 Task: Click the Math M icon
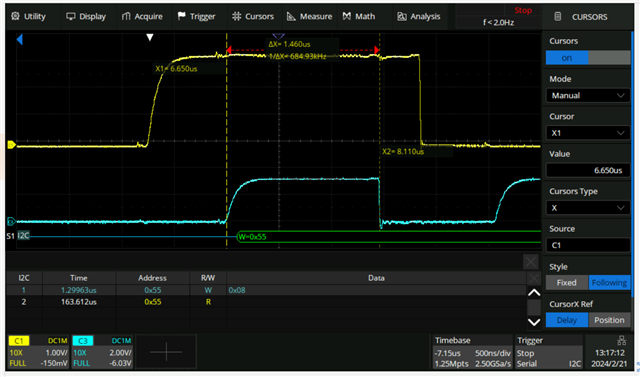[x=347, y=16]
